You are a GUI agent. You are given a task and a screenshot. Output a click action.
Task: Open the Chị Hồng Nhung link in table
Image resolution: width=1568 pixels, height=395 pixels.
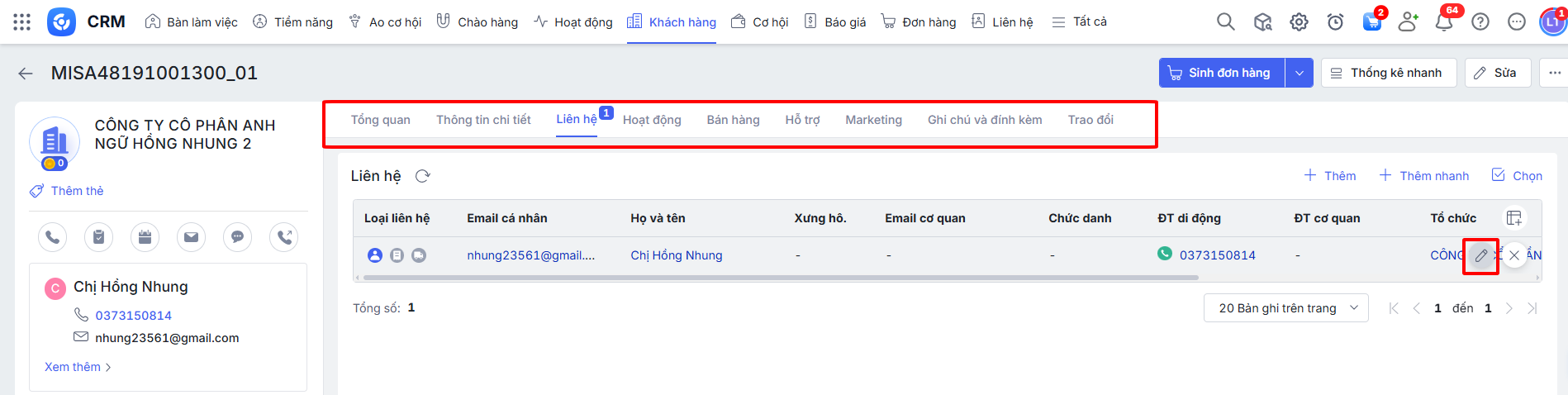(676, 255)
